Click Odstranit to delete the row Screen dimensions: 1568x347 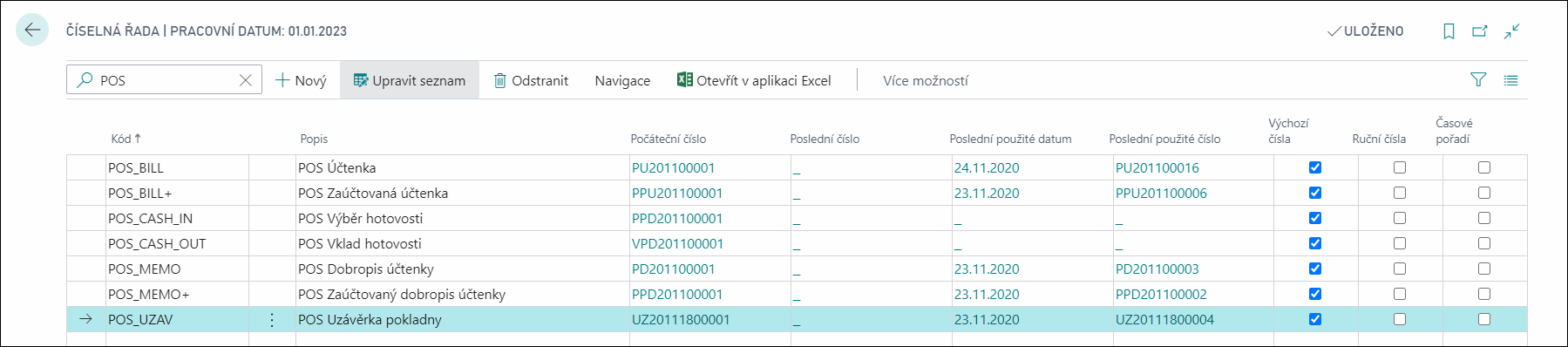531,80
